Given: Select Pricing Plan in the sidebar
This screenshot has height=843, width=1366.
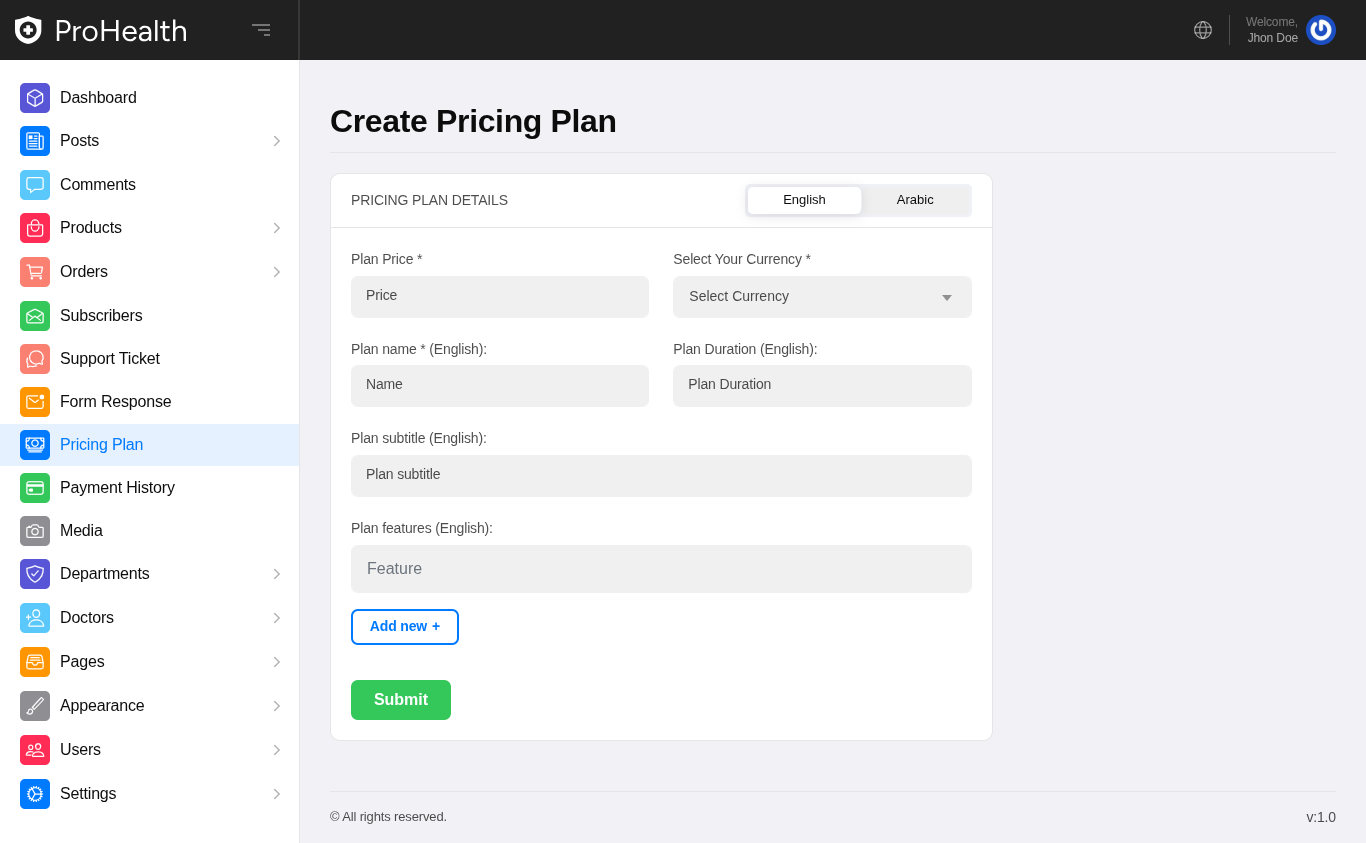Looking at the screenshot, I should [101, 445].
